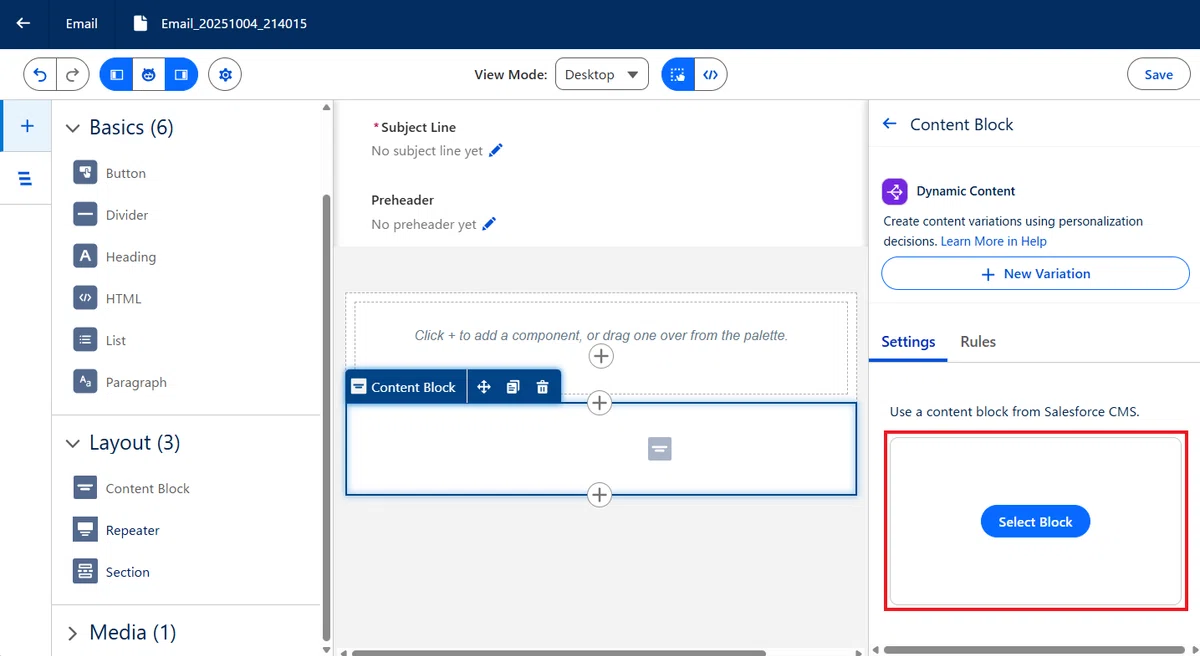Screen dimensions: 1200x656
Task: Select the List component
Action: [100, 341]
